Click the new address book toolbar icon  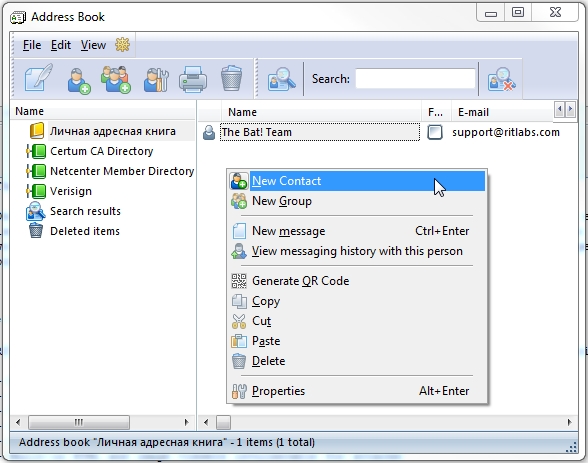[x=38, y=78]
